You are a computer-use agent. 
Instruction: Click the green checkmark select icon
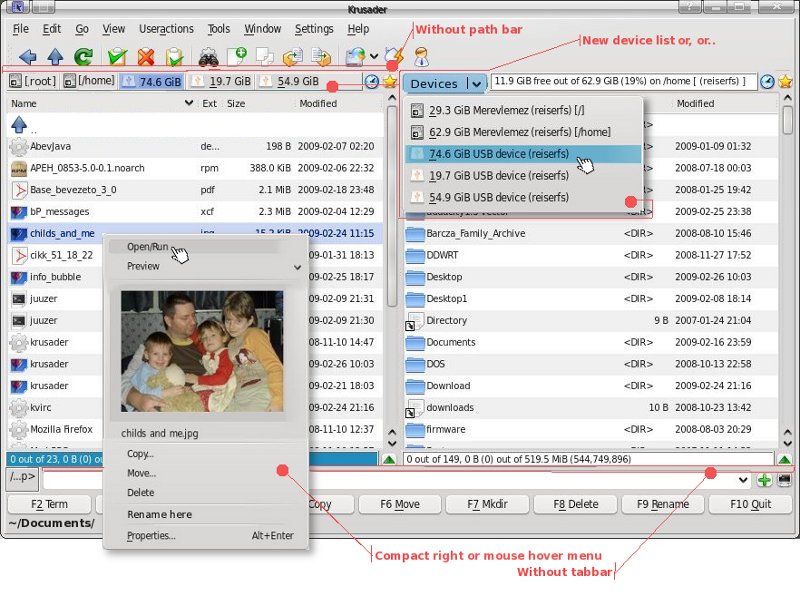coord(117,57)
